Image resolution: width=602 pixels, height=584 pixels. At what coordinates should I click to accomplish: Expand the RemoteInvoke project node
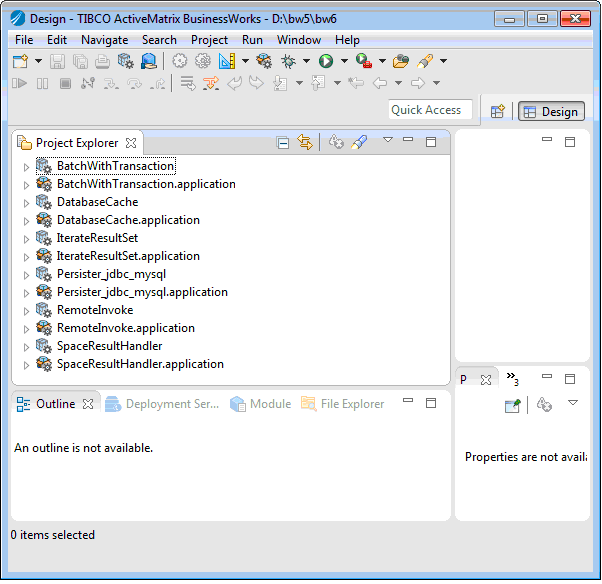click(26, 311)
